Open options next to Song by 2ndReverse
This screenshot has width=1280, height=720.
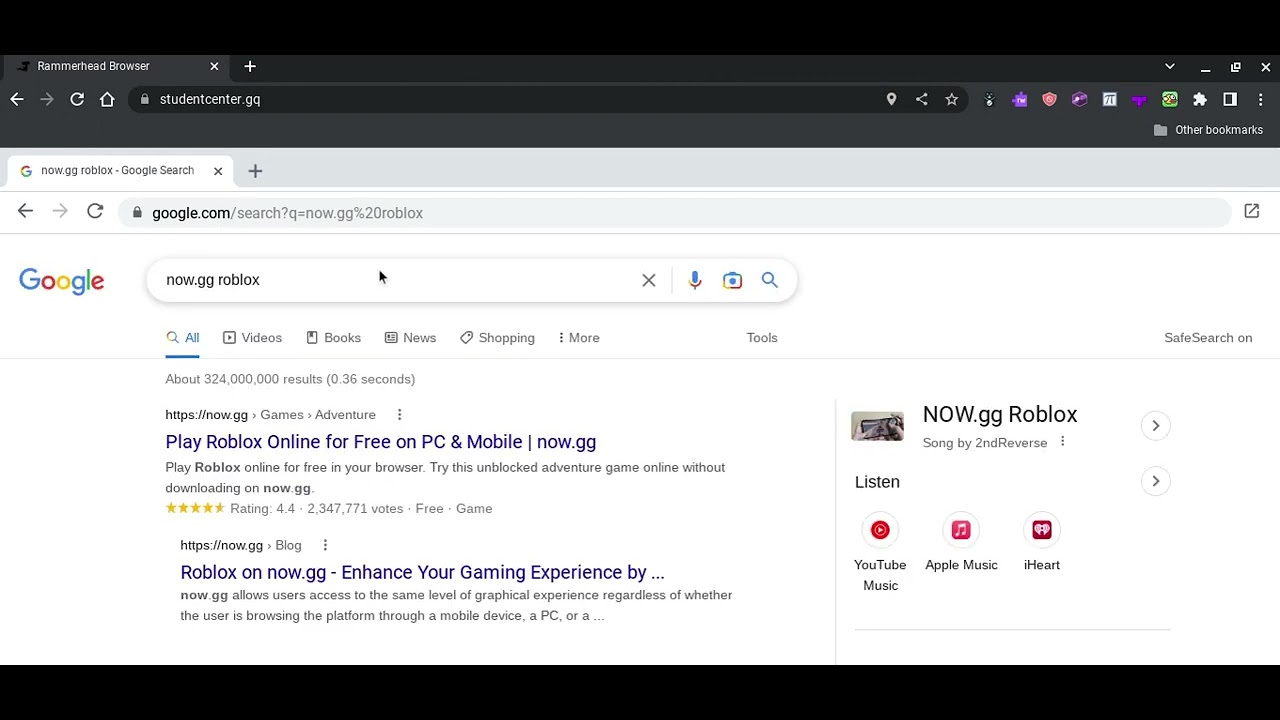click(x=1062, y=442)
